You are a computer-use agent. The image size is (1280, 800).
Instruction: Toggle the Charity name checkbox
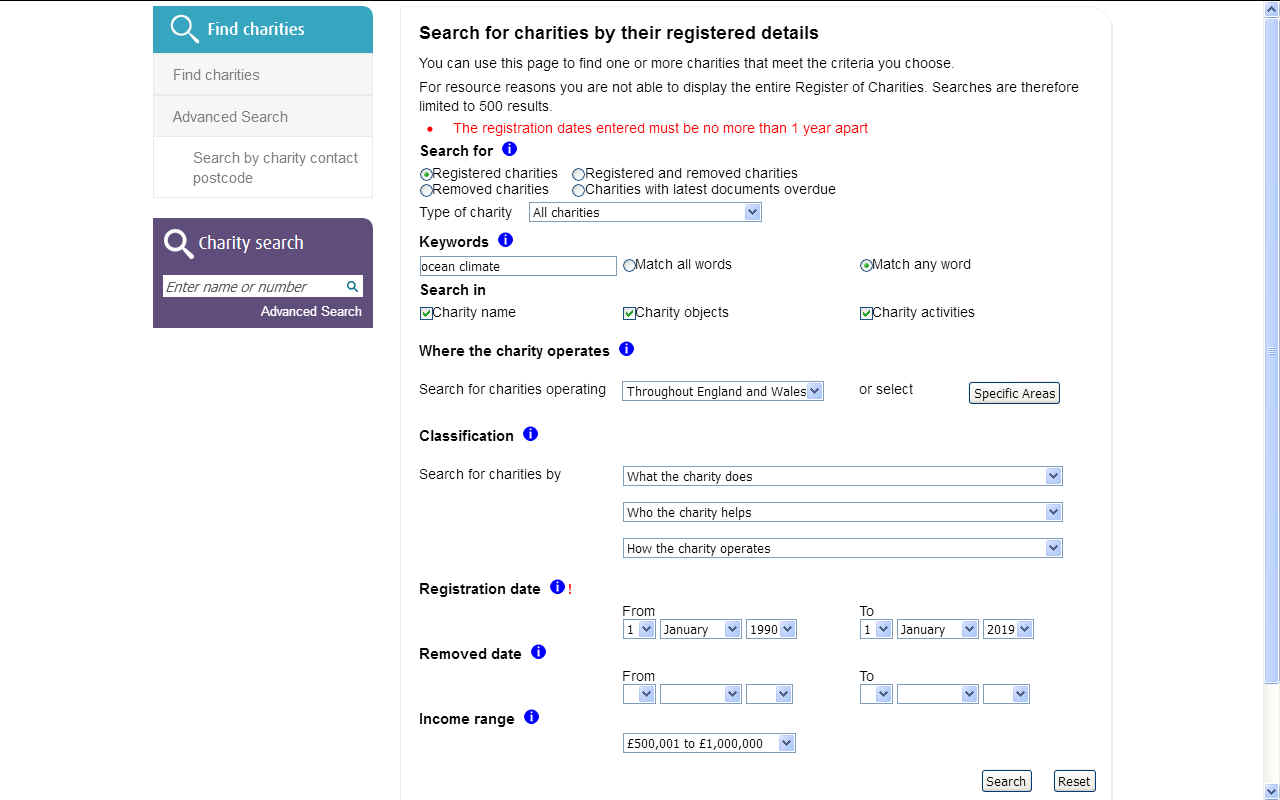426,313
